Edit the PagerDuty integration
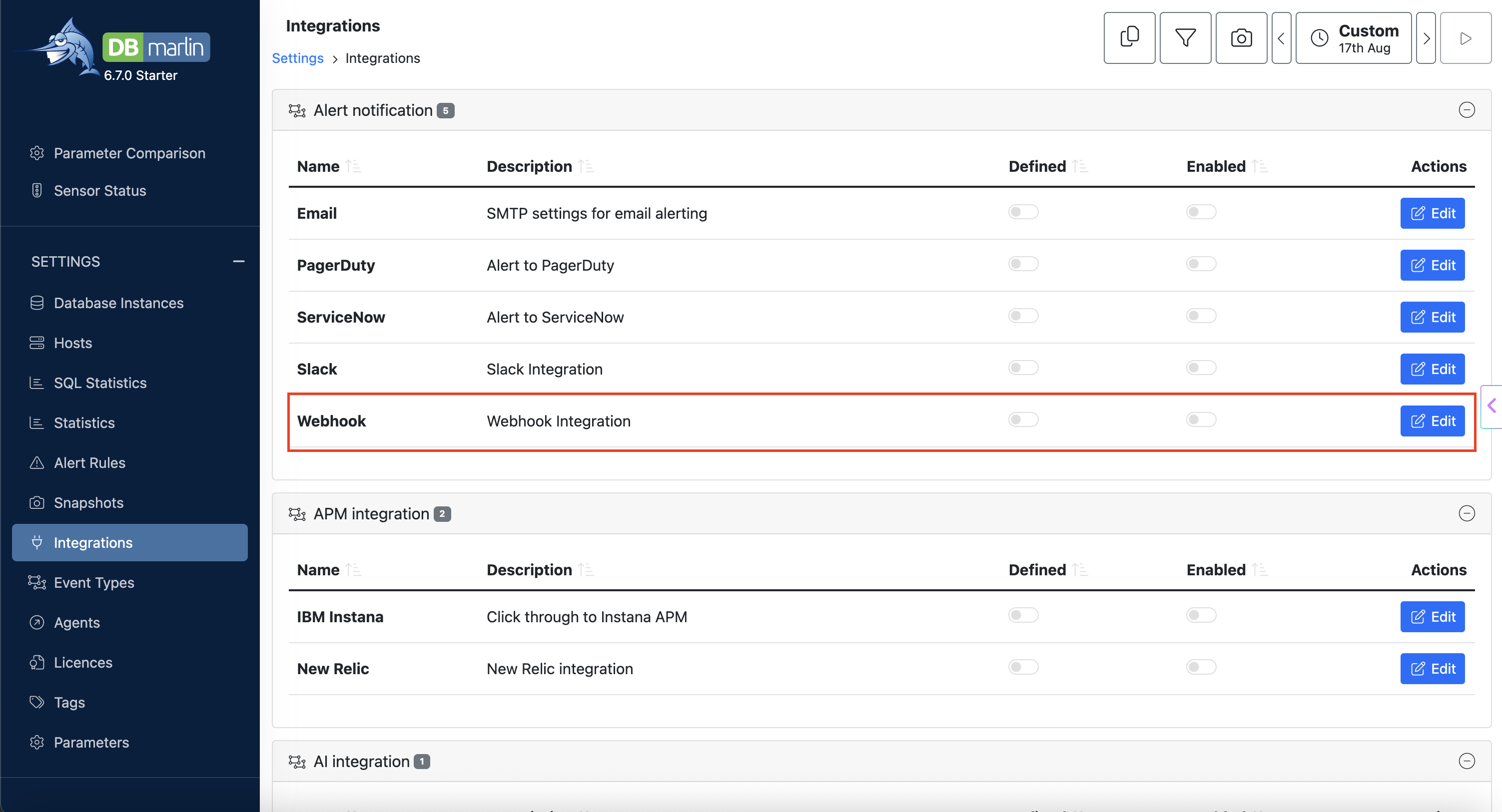Screen dimensions: 1502x812 (1433, 265)
